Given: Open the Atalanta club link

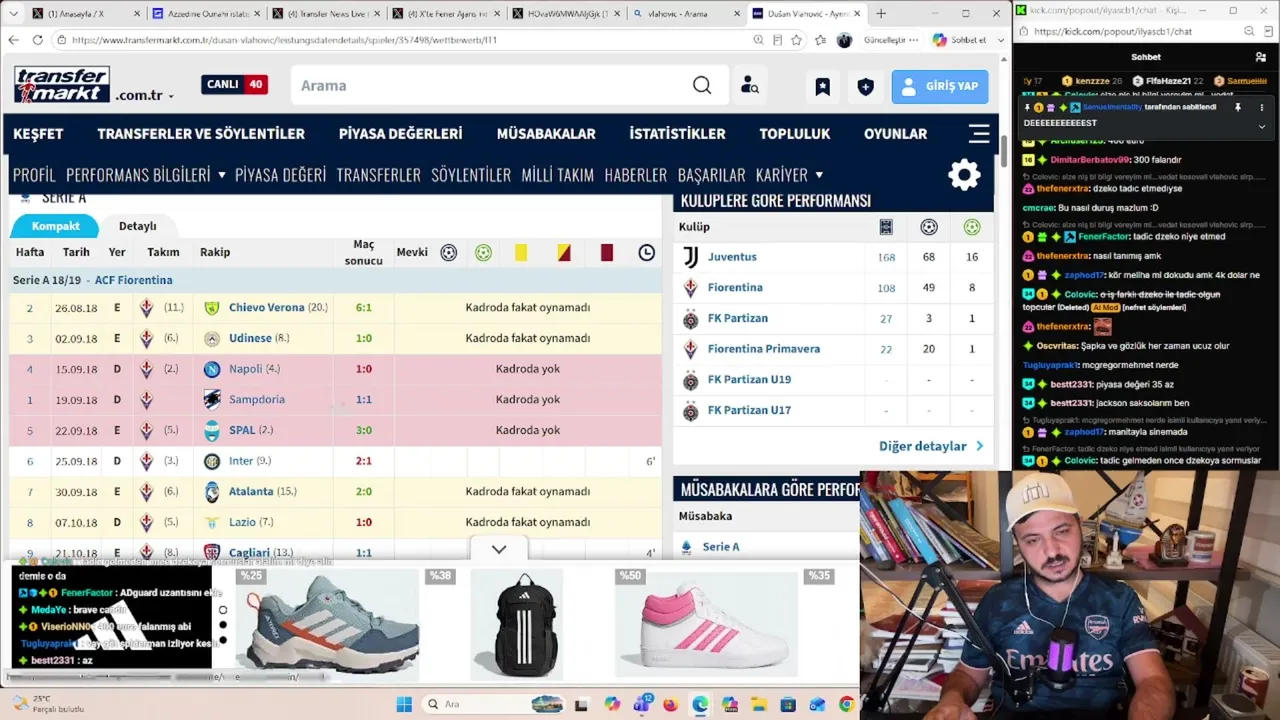Looking at the screenshot, I should [x=251, y=491].
